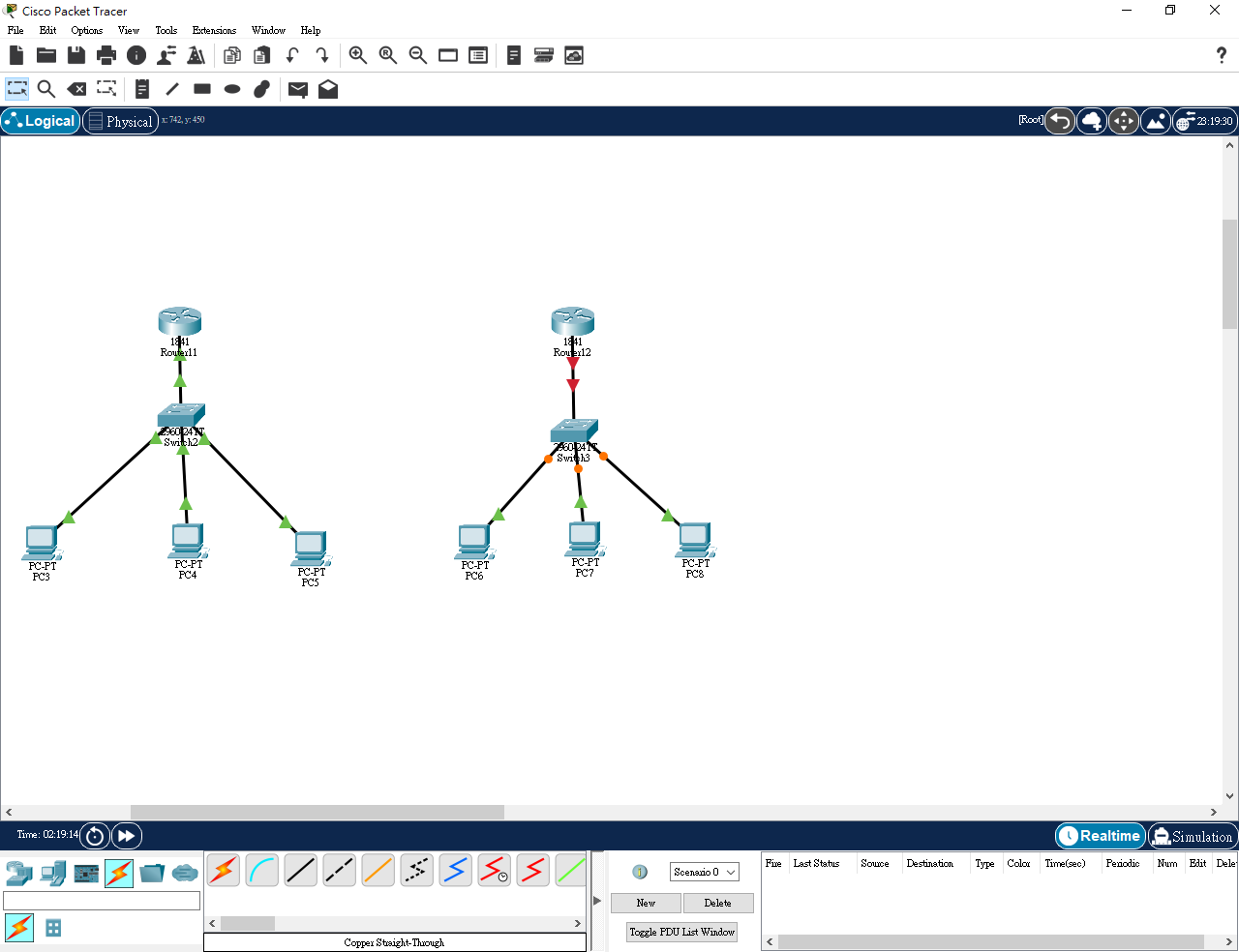This screenshot has width=1239, height=952.
Task: Open the Network Information icon
Action: point(136,55)
